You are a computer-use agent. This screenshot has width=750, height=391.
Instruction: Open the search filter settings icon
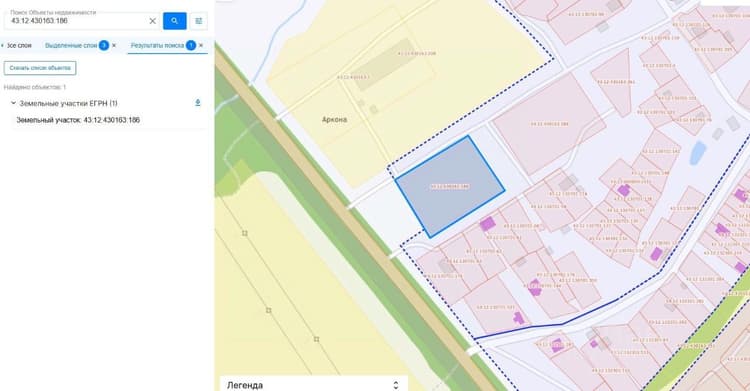point(199,21)
